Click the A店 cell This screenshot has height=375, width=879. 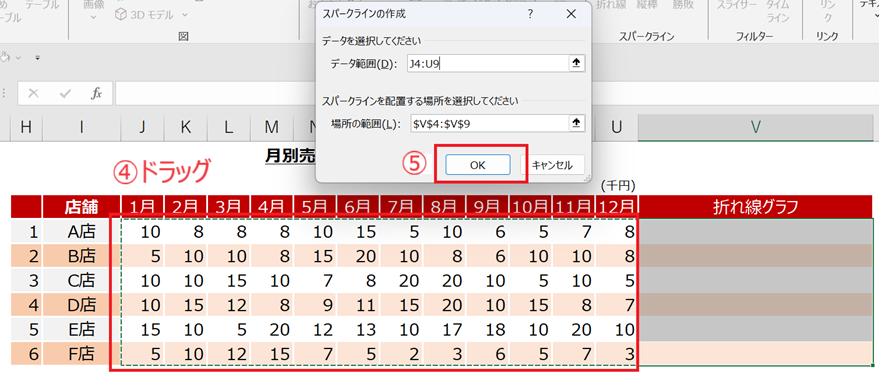tap(81, 232)
